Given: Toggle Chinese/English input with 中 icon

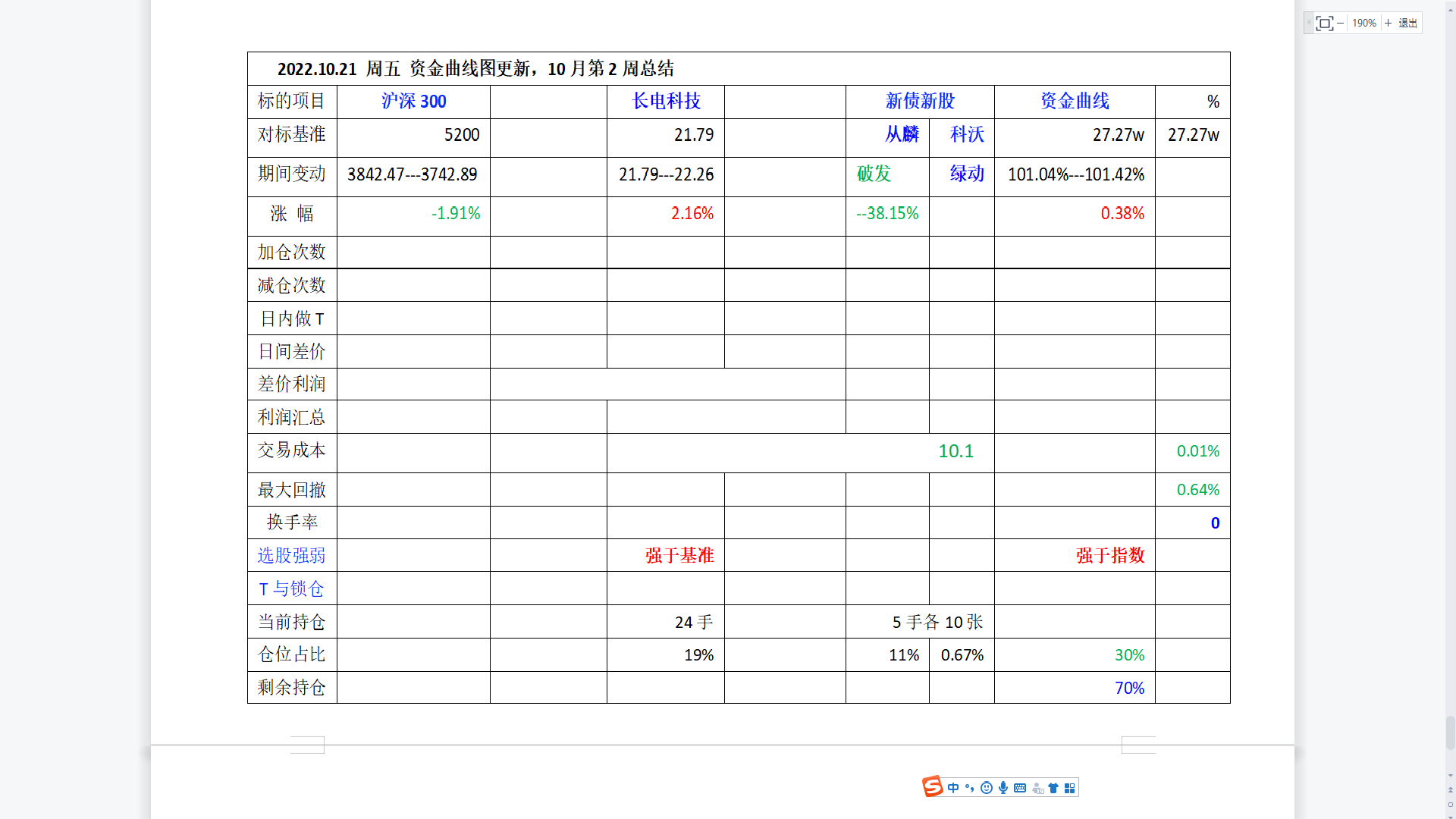Looking at the screenshot, I should pyautogui.click(x=954, y=787).
